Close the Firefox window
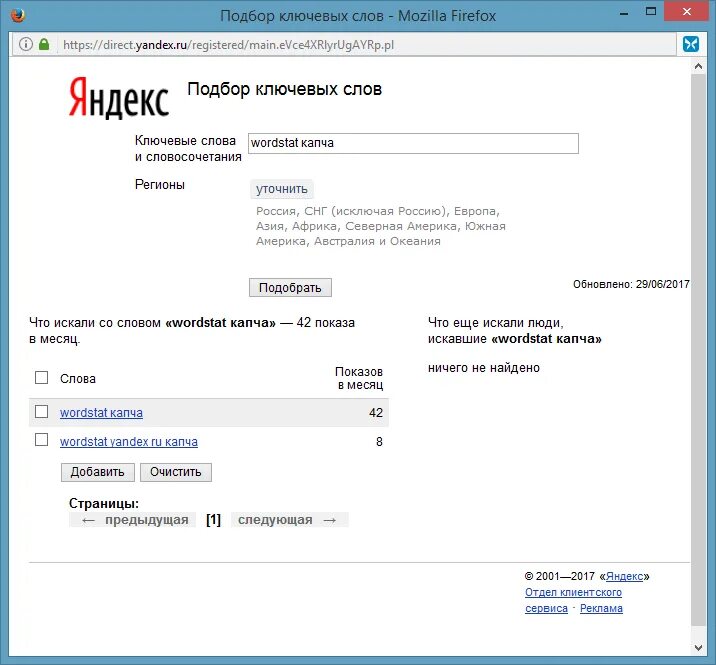Screen dimensions: 716x665 click(686, 12)
